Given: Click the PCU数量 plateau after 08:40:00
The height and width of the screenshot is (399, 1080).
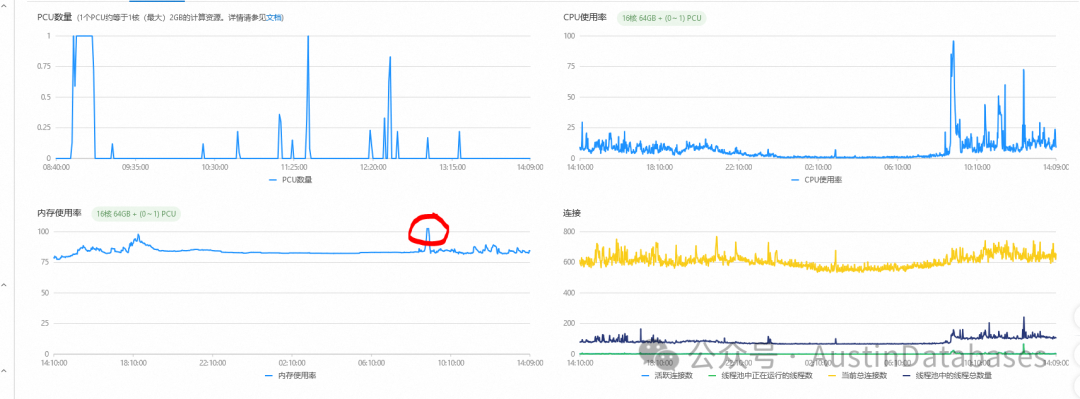Looking at the screenshot, I should [x=84, y=36].
